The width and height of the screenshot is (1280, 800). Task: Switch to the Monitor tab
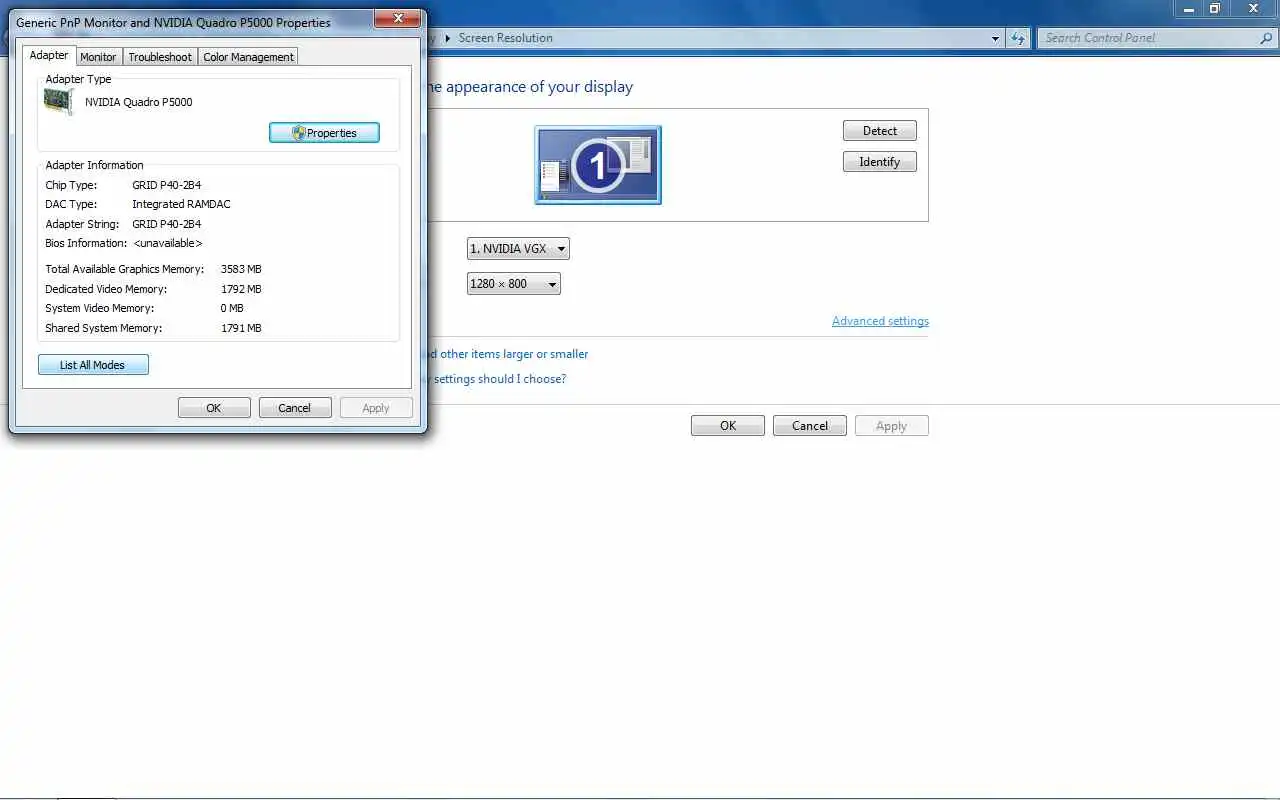(x=98, y=57)
